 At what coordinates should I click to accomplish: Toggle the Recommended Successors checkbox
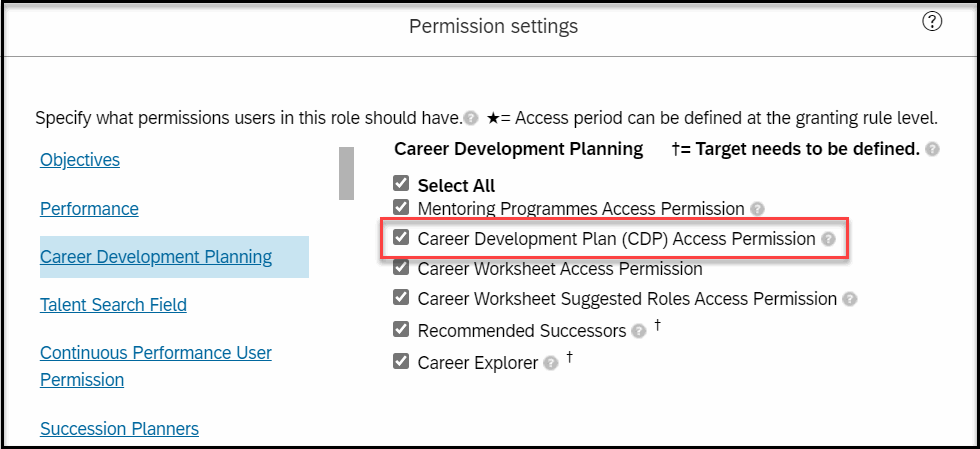(401, 329)
